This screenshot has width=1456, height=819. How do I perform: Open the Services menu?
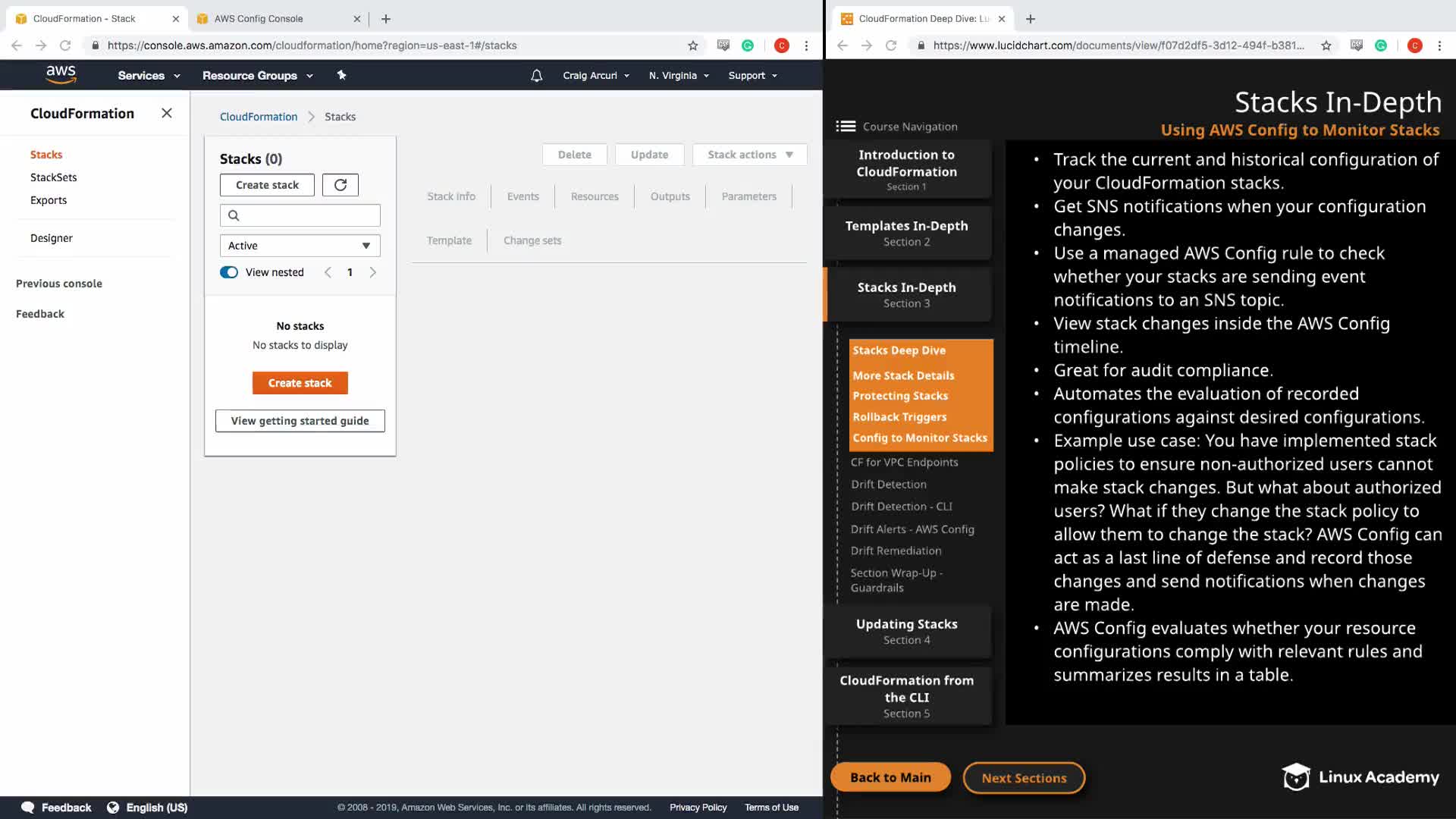pyautogui.click(x=149, y=76)
